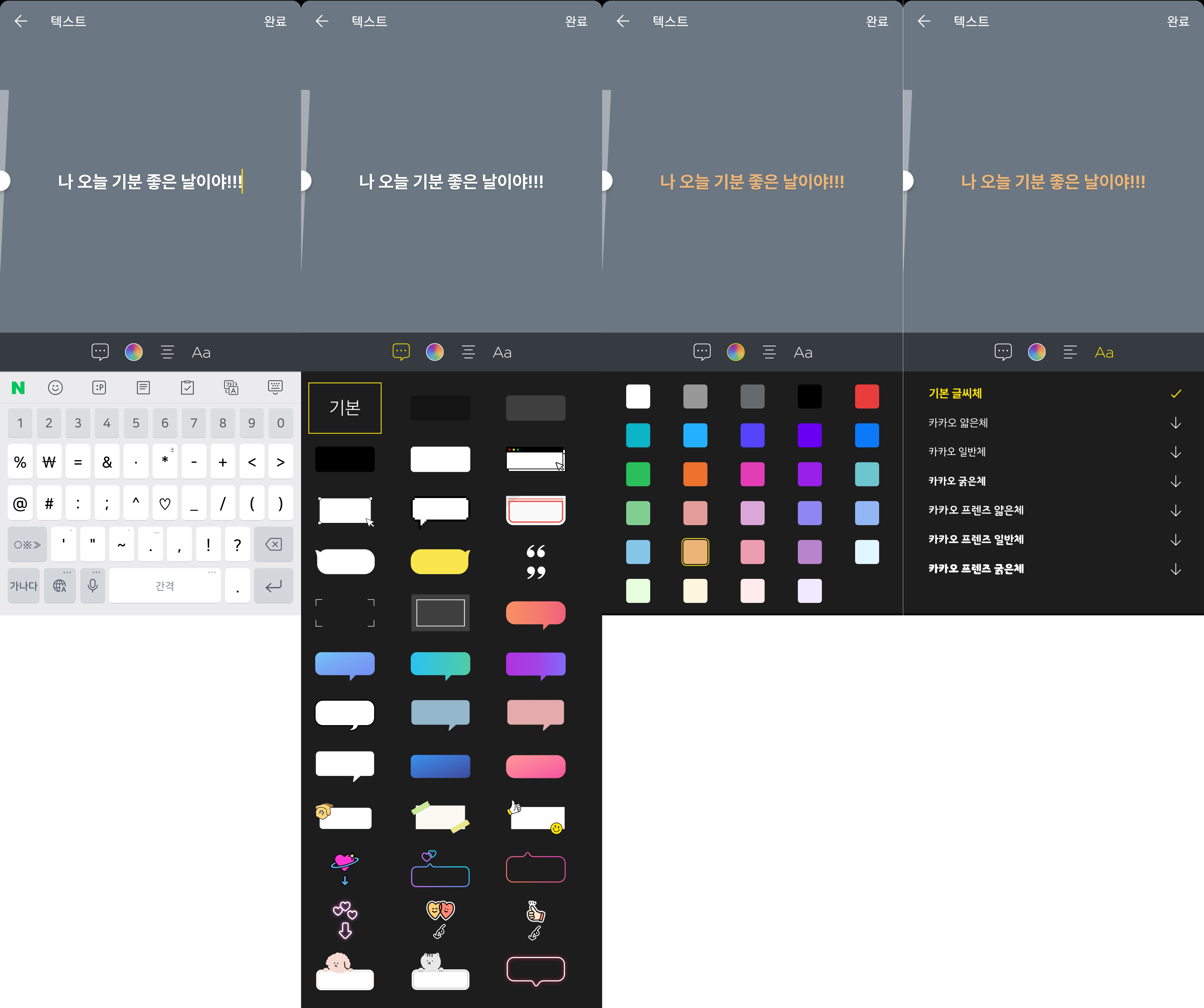This screenshot has width=1204, height=1008.
Task: Open the emoji smiley keyboard icon
Action: click(55, 388)
